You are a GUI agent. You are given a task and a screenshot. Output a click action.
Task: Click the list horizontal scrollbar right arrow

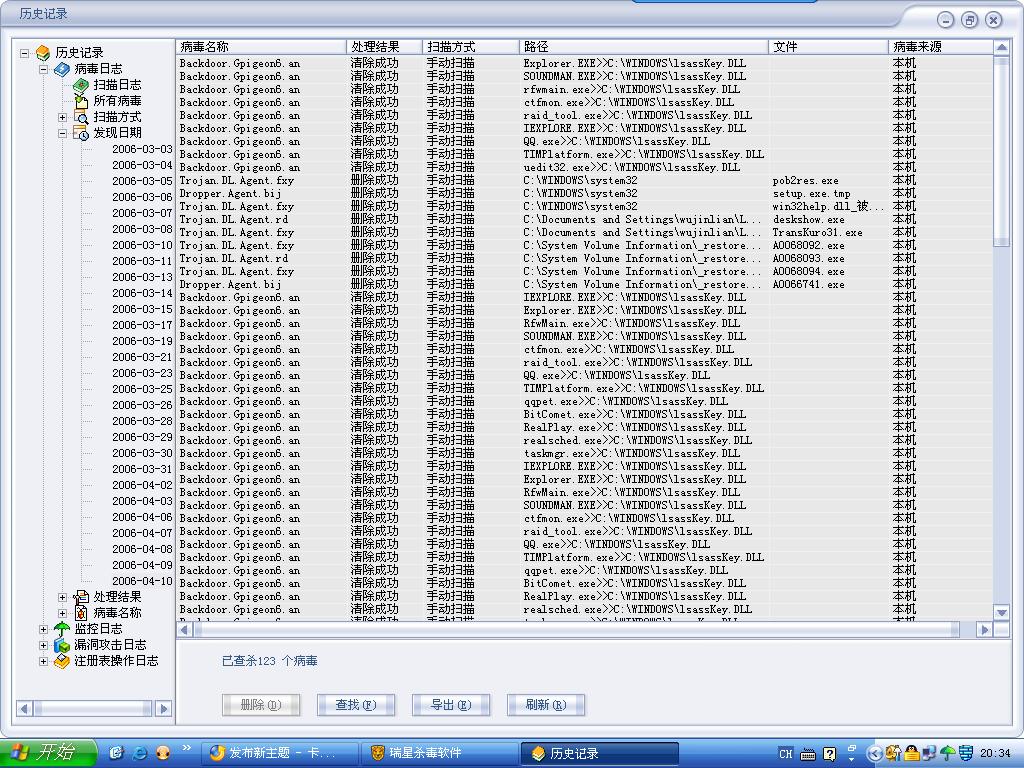(985, 630)
